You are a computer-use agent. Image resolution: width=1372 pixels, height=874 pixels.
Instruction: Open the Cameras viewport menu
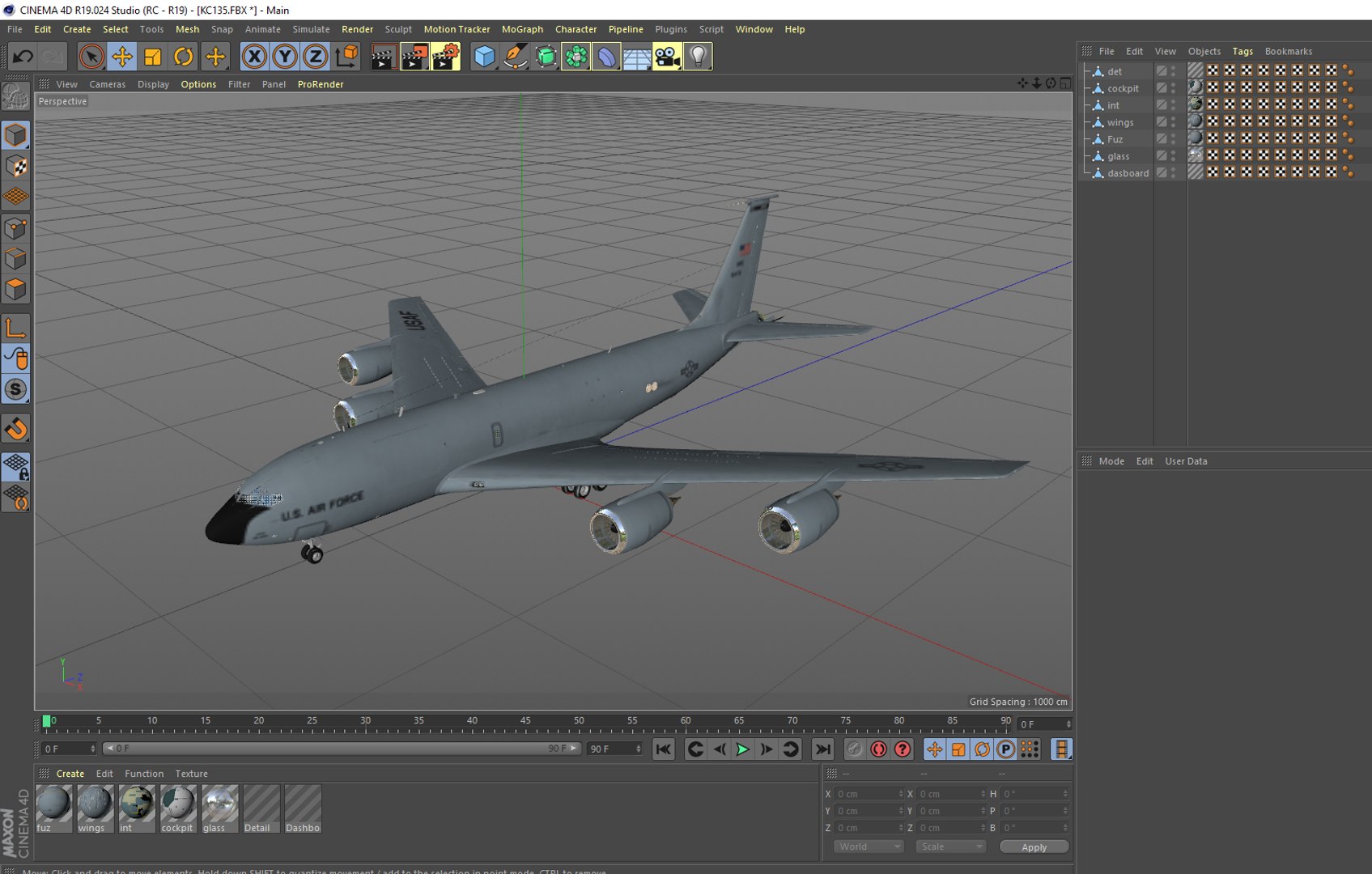click(x=107, y=84)
